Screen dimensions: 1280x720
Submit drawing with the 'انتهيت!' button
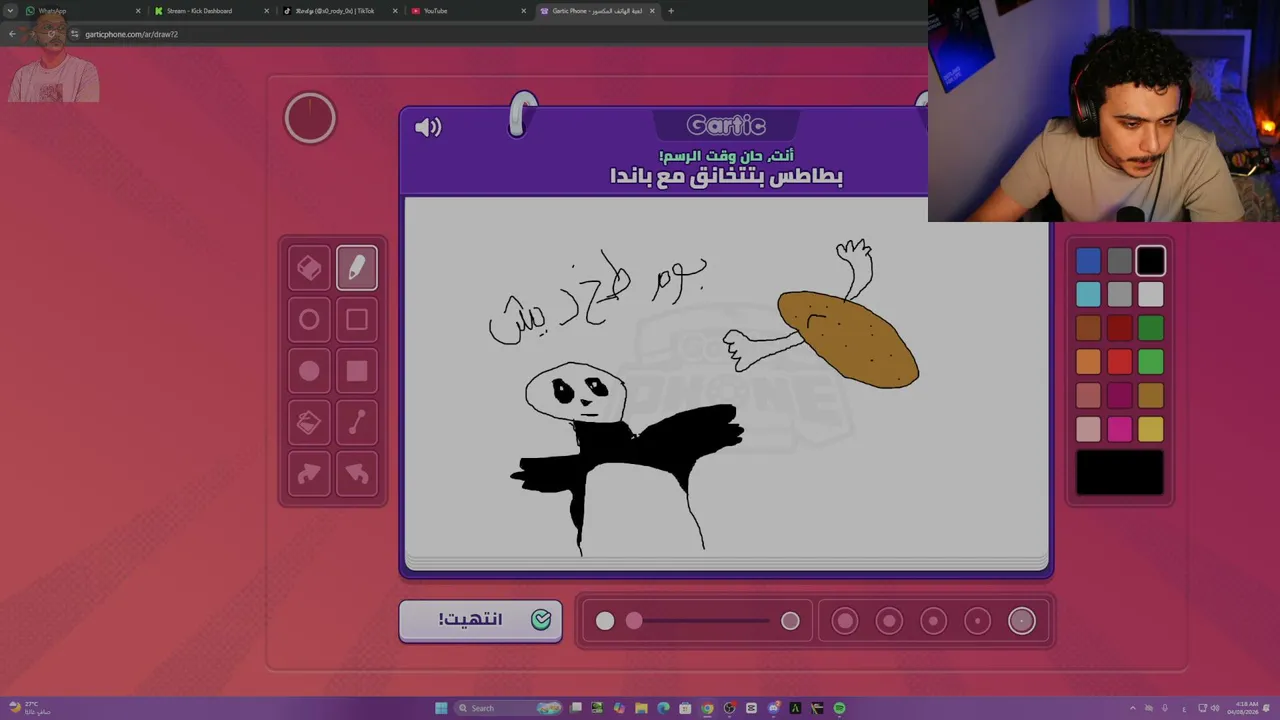pos(481,621)
